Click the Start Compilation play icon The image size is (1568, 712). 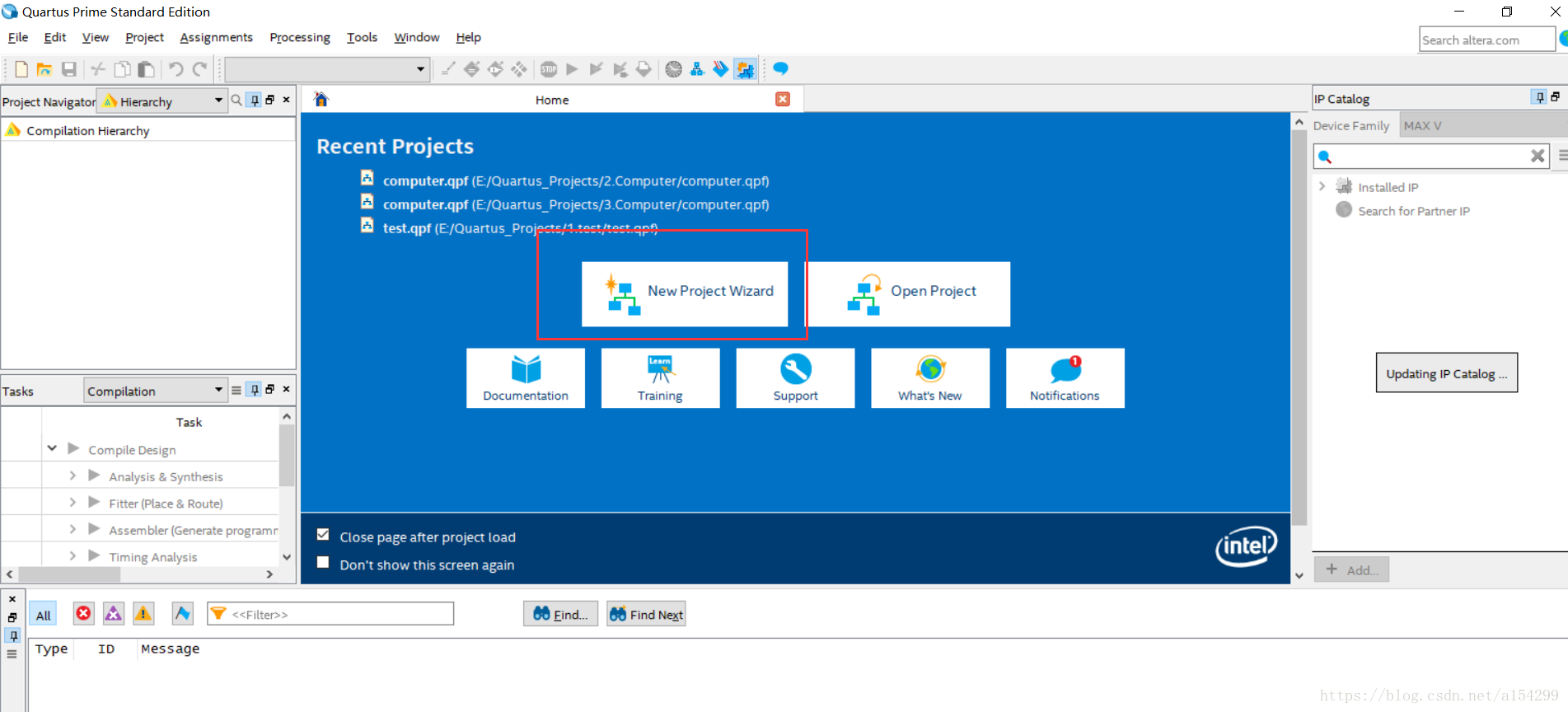pyautogui.click(x=572, y=69)
